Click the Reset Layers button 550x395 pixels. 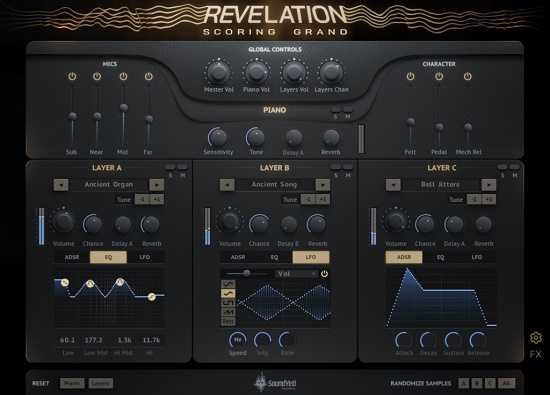pos(101,383)
